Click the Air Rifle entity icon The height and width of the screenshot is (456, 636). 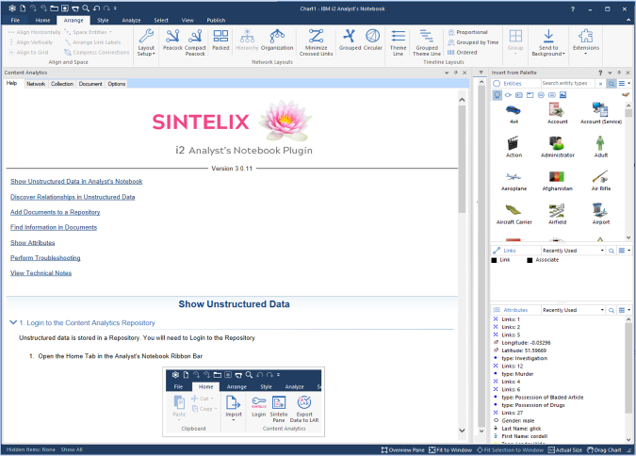[x=600, y=176]
